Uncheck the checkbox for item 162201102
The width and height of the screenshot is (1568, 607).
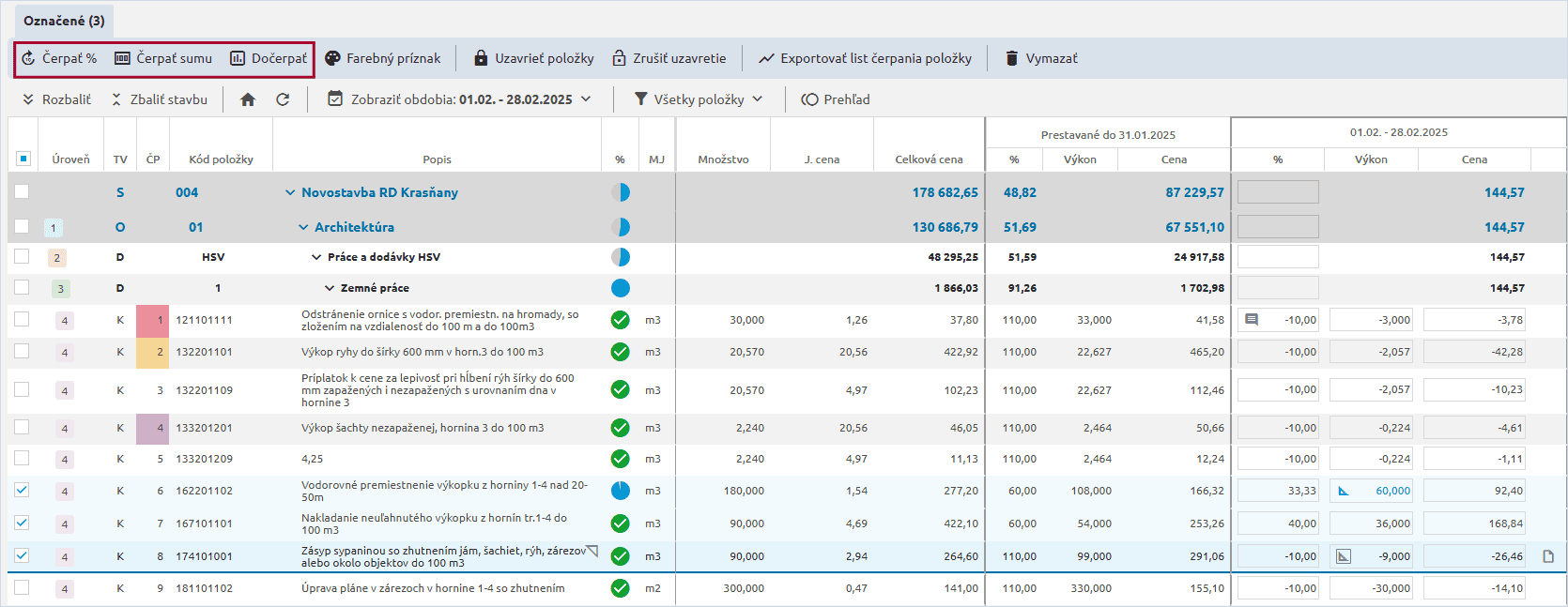[x=22, y=490]
